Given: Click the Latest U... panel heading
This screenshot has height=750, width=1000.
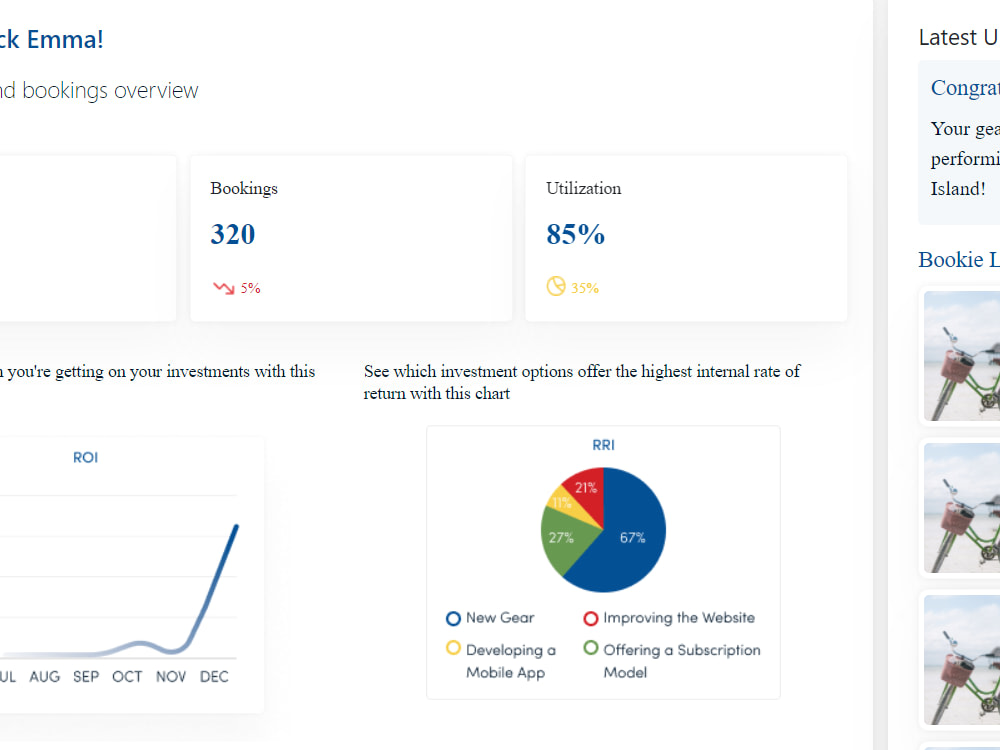Looking at the screenshot, I should coord(959,37).
